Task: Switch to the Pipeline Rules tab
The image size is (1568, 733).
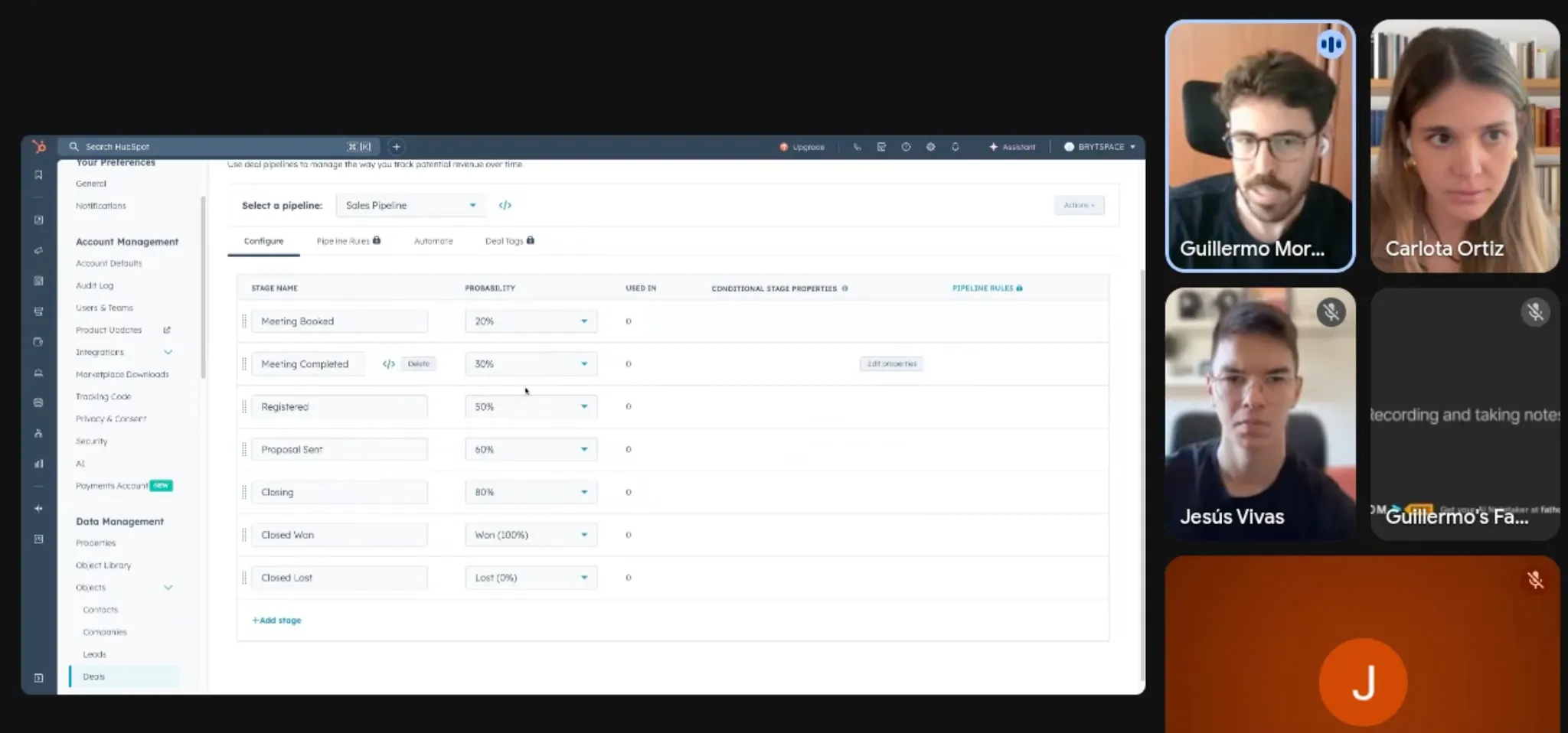Action: (348, 241)
